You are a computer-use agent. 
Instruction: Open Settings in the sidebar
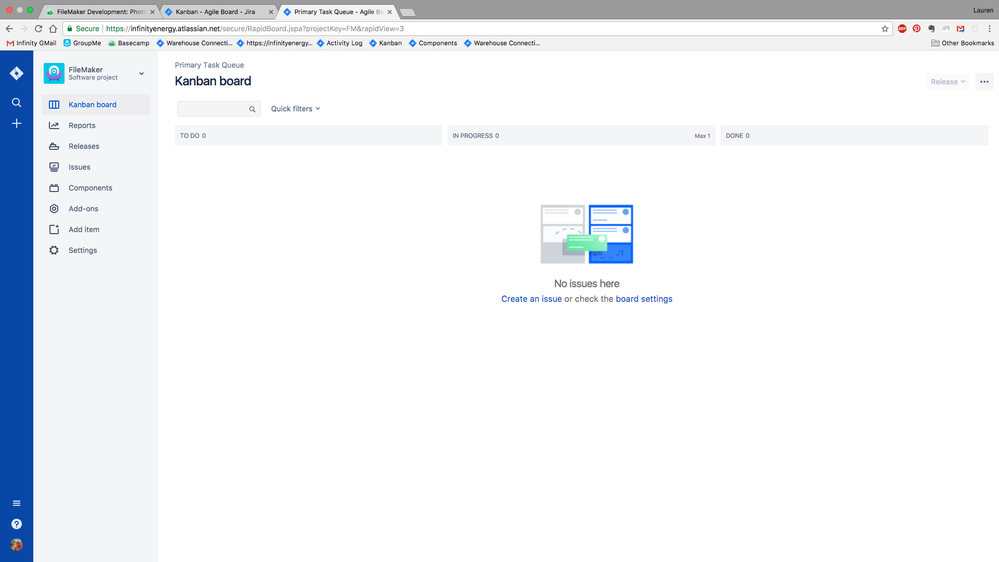point(96,250)
